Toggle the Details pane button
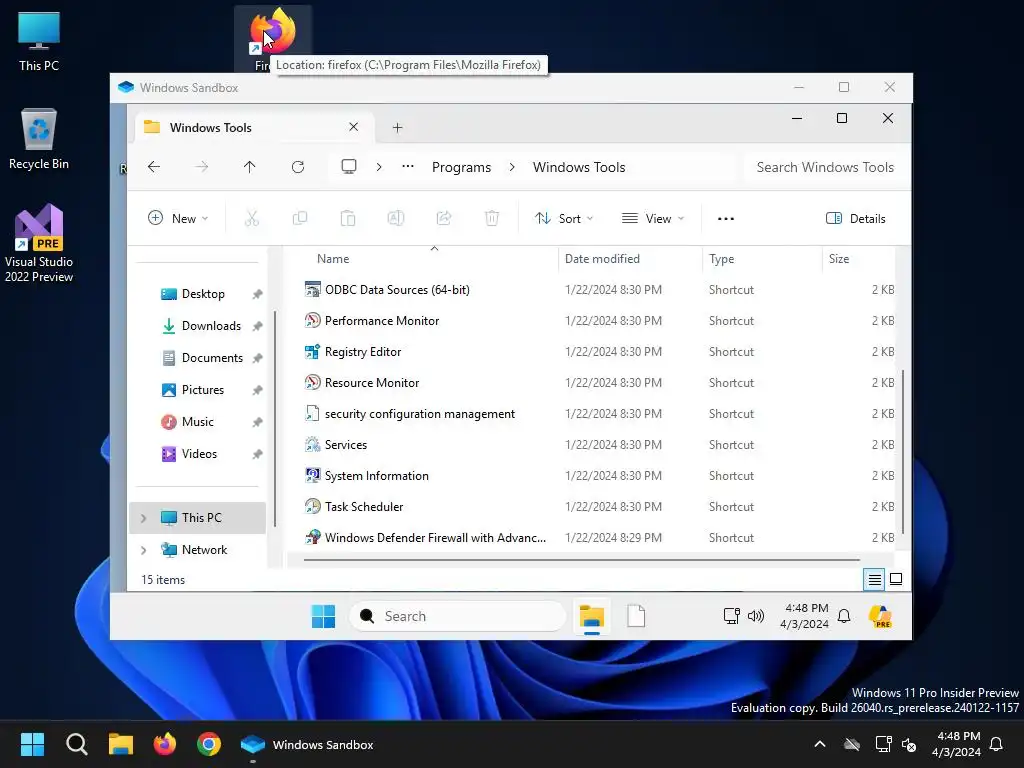This screenshot has width=1024, height=768. 856,218
